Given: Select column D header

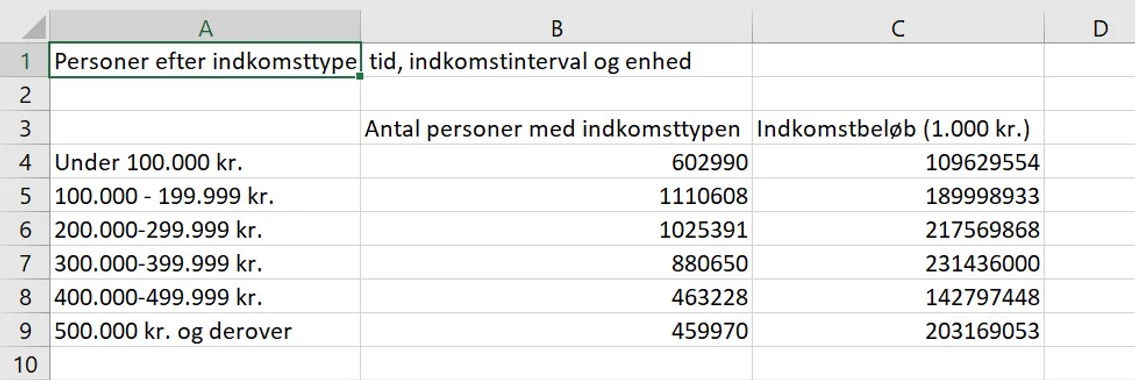Looking at the screenshot, I should click(1090, 28).
